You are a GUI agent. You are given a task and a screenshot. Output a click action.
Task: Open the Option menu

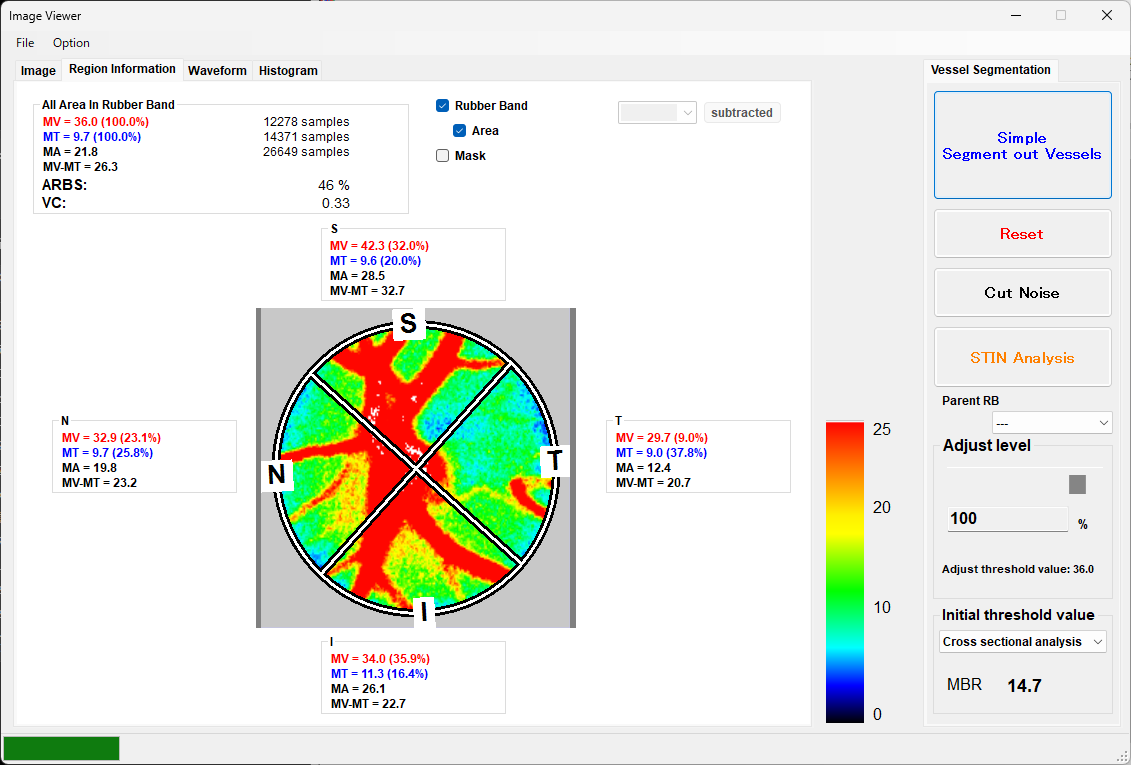71,43
